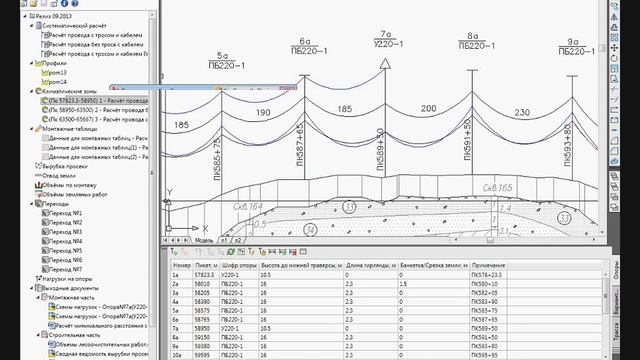This screenshot has height=360, width=640.
Task: Collapse the Климатические зоны node
Action: [32, 91]
